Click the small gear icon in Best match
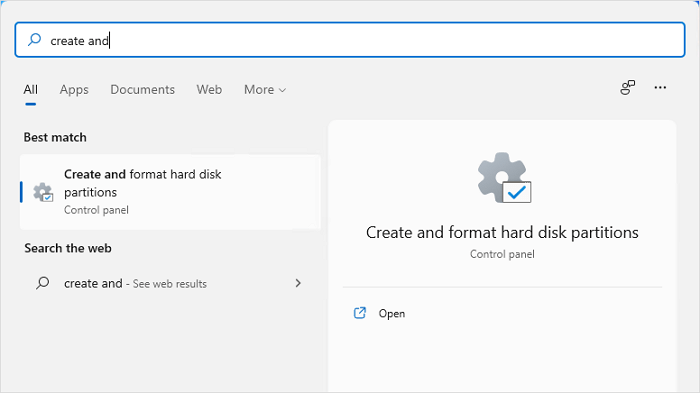700x393 pixels. click(43, 192)
